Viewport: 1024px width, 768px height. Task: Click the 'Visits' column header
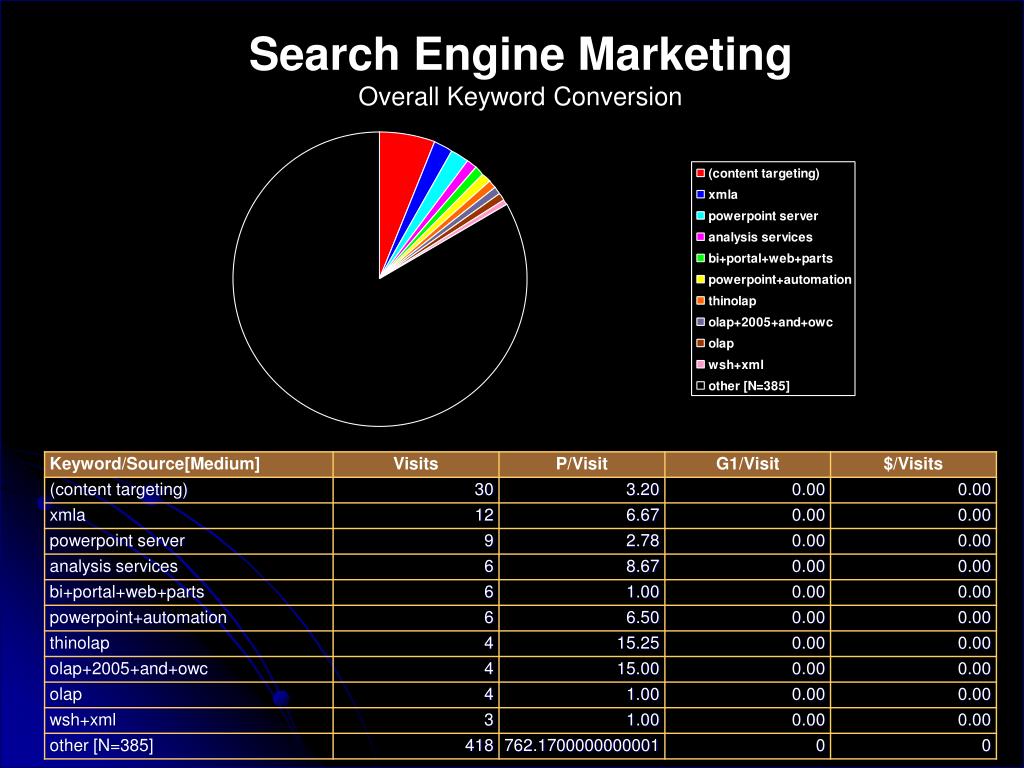click(415, 464)
